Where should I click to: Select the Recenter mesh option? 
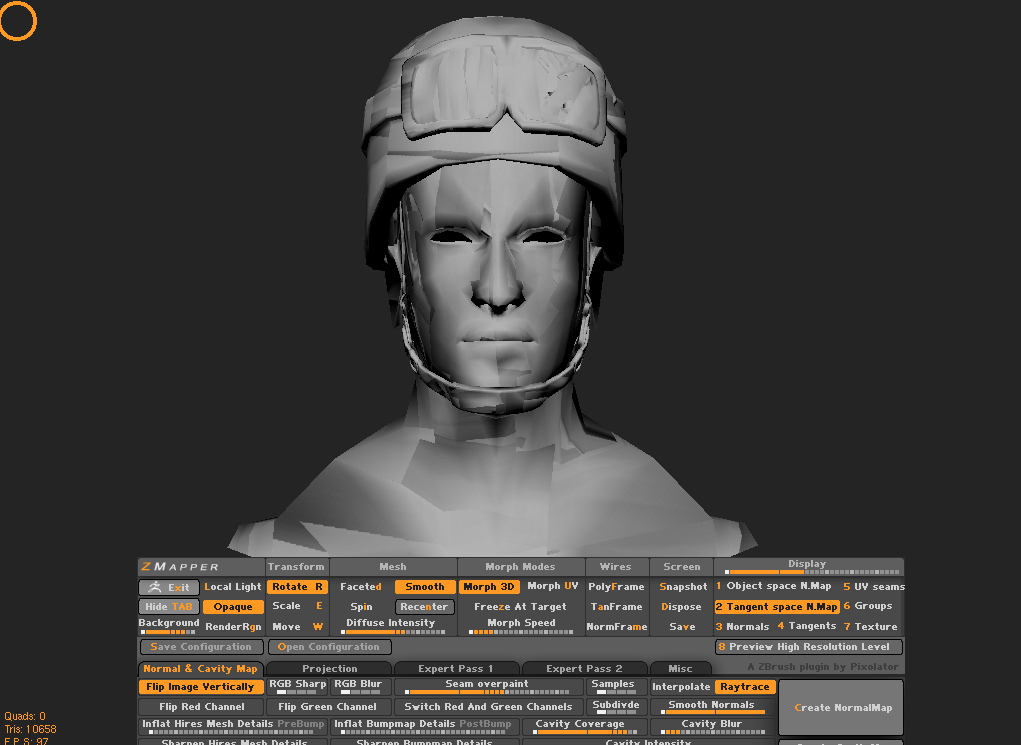[x=424, y=607]
